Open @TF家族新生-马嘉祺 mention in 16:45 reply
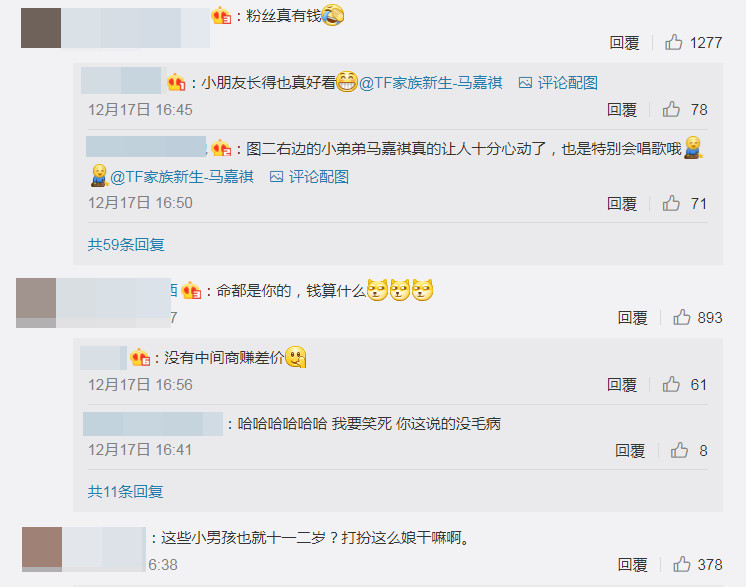The height and width of the screenshot is (587, 746). pyautogui.click(x=431, y=83)
